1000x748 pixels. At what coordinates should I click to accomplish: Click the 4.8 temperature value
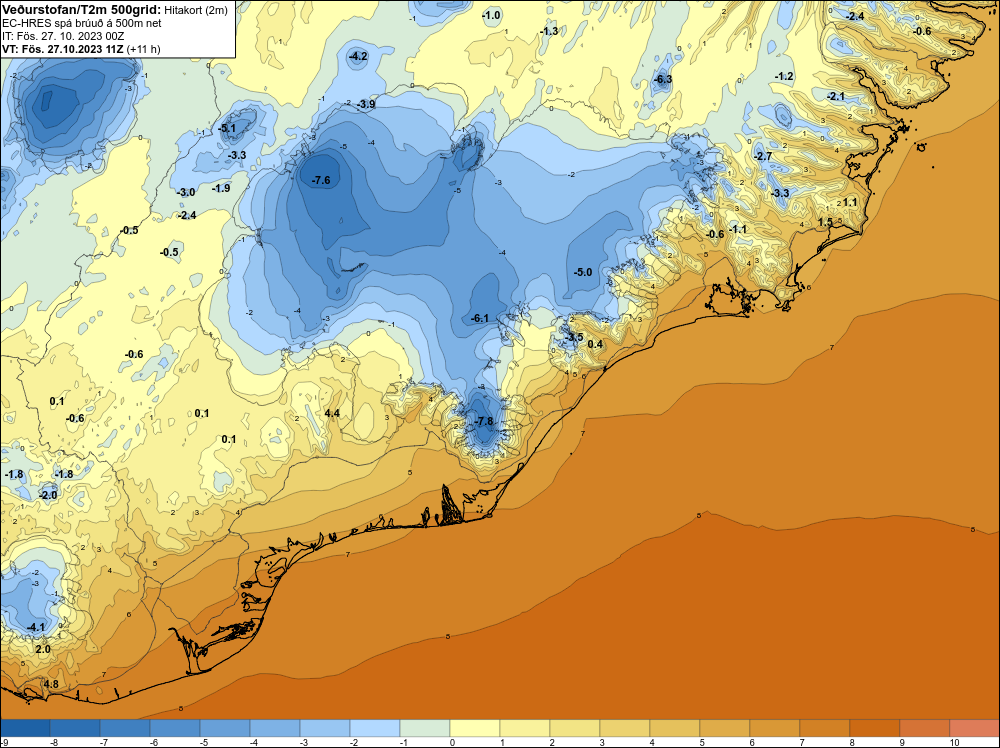tap(51, 684)
